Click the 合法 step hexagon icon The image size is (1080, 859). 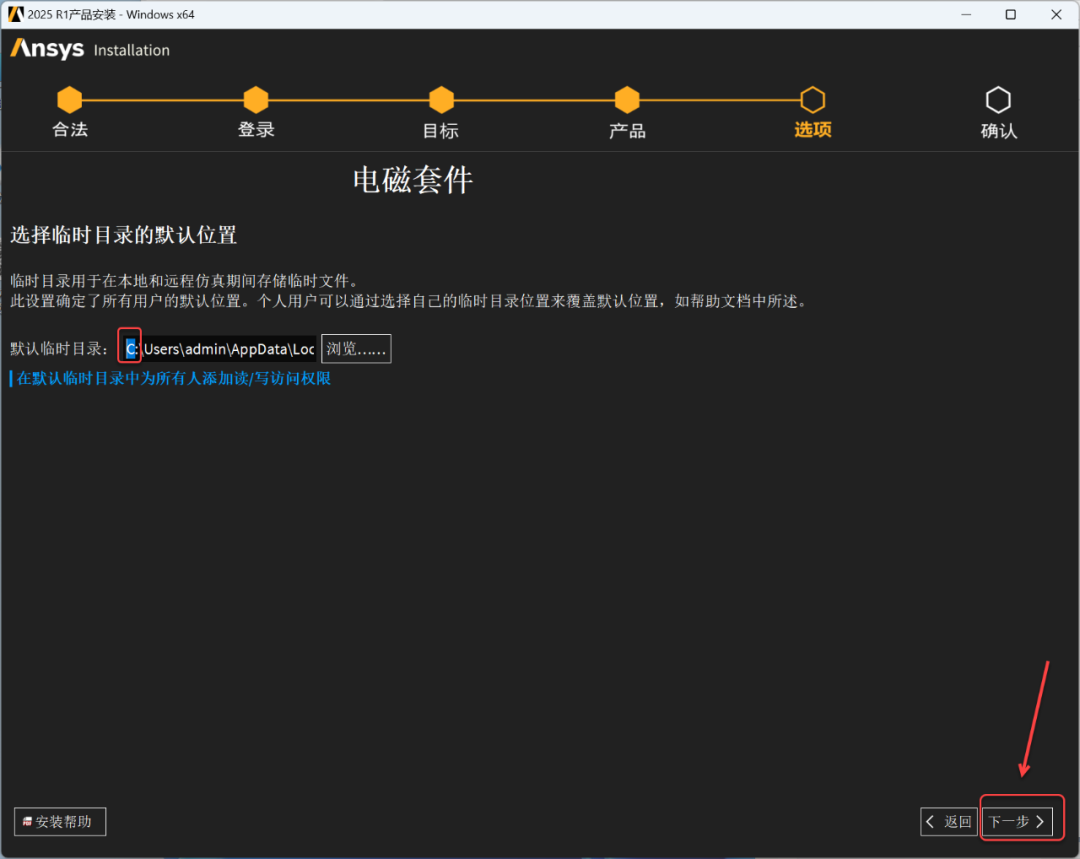[70, 100]
